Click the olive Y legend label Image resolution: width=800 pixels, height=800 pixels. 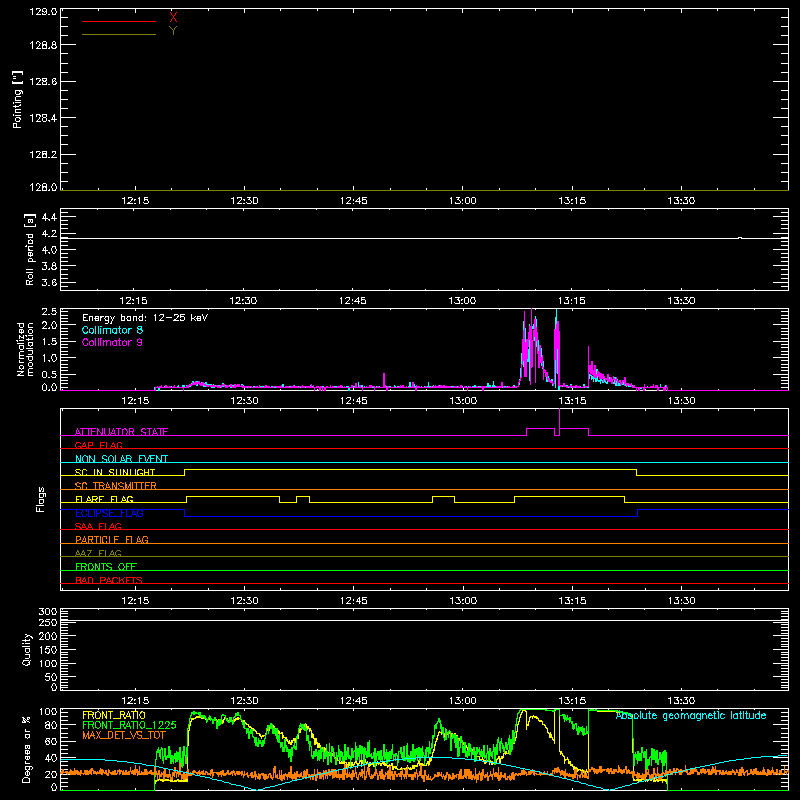pos(173,31)
